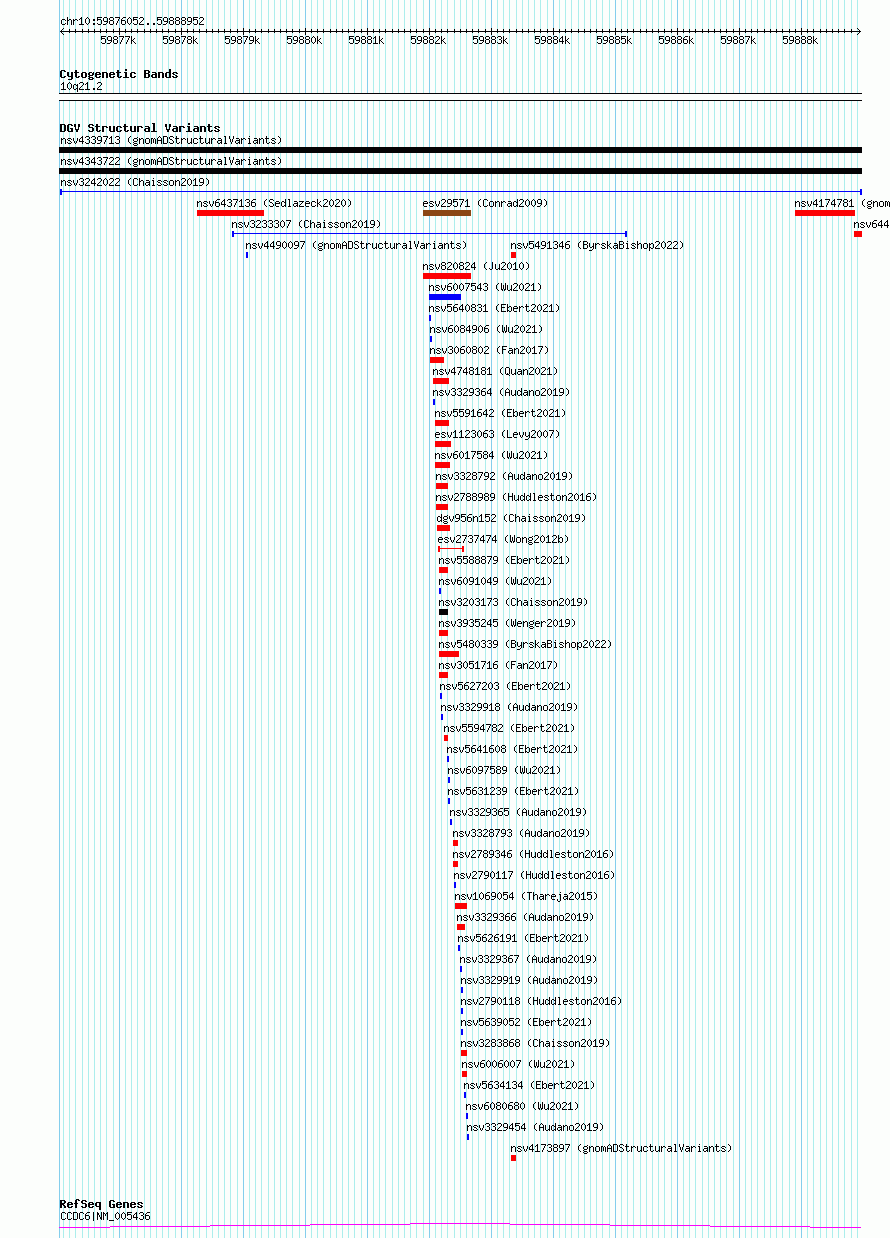Click the 10q21.2 cytogenetic band label
Viewport: 890px width, 1238px height.
[x=81, y=86]
